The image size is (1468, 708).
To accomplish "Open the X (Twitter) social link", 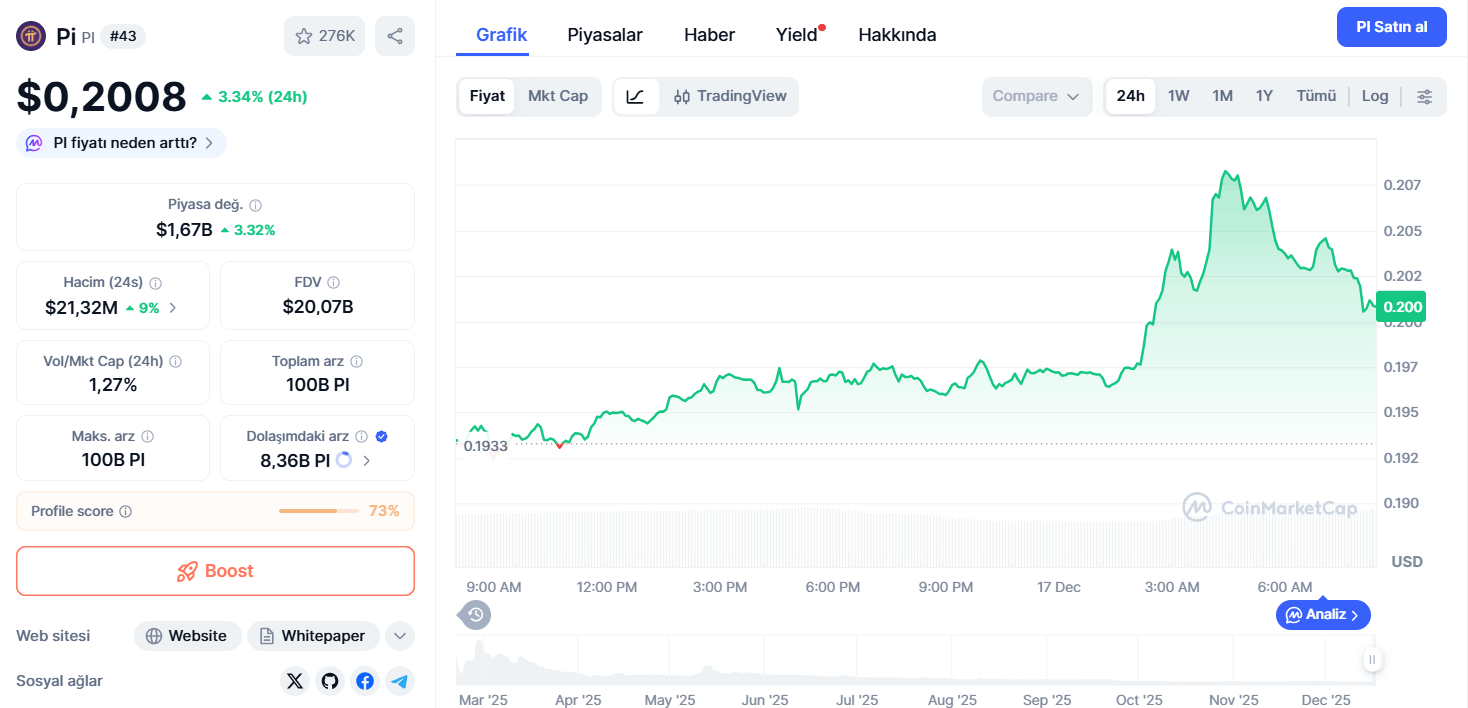I will (x=294, y=681).
